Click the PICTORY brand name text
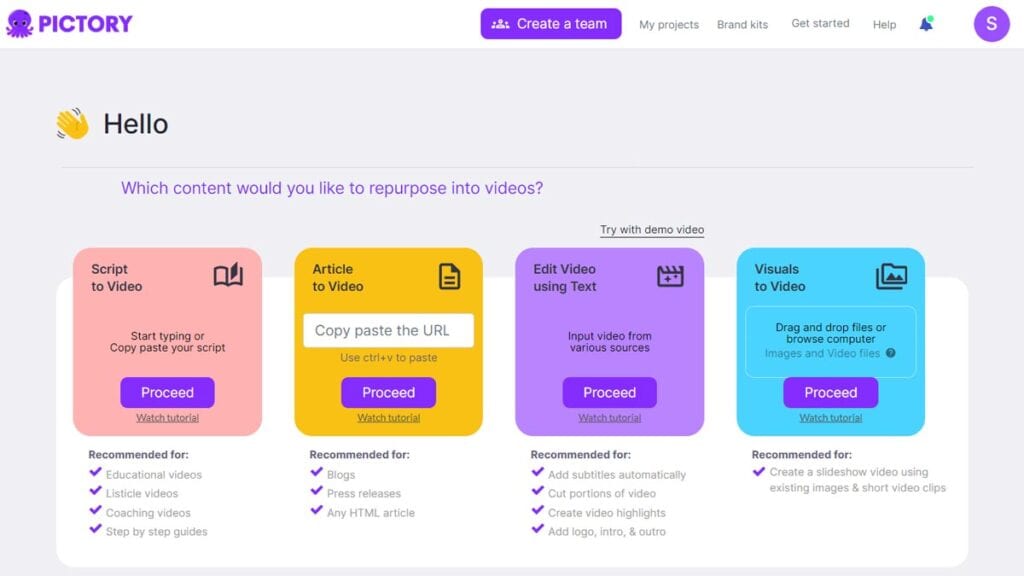 click(85, 24)
